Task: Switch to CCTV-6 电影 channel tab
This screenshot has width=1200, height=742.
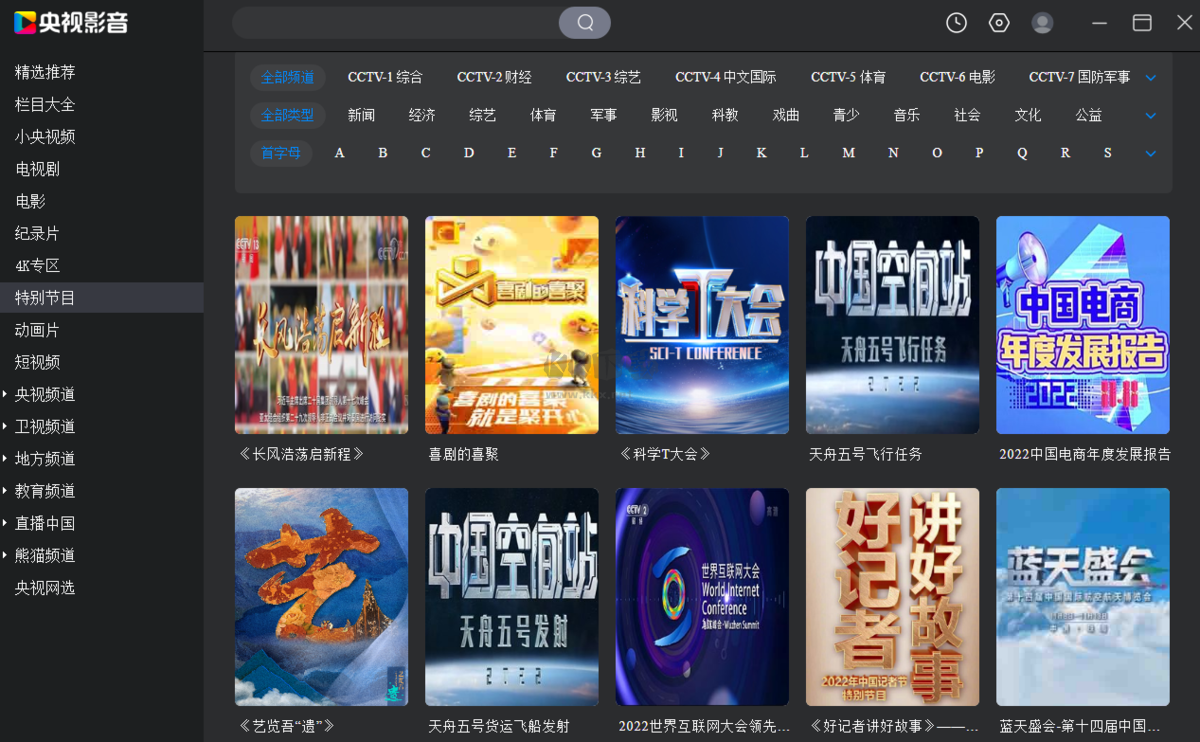Action: click(x=958, y=76)
